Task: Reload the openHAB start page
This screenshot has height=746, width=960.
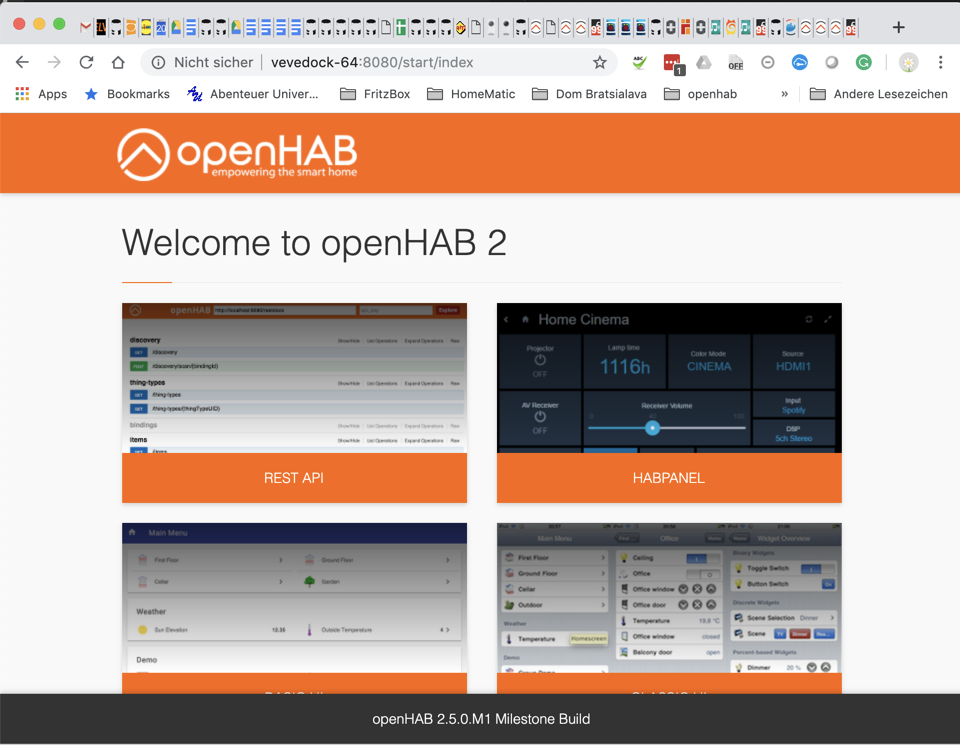Action: pyautogui.click(x=86, y=62)
